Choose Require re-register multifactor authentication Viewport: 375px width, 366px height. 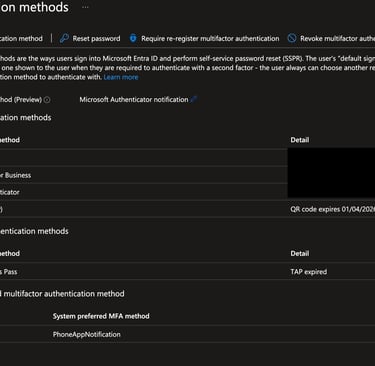(210, 38)
